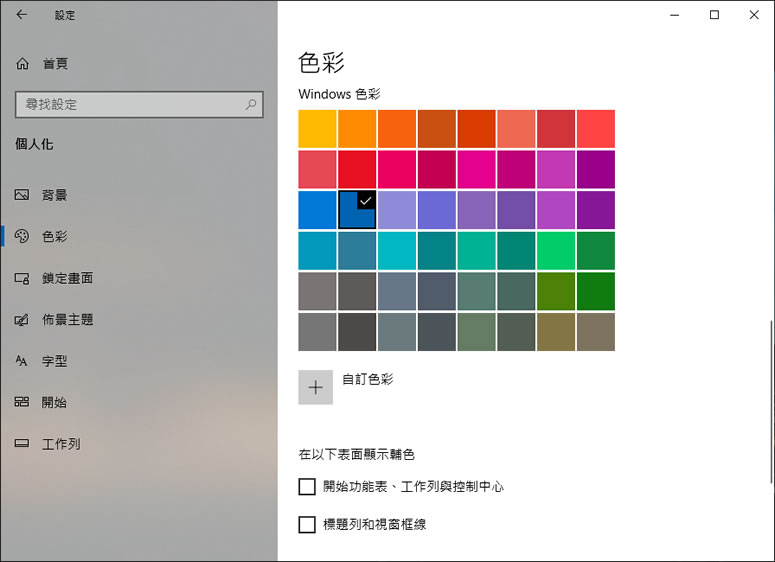The height and width of the screenshot is (562, 775).
Task: Select yellow-gold swatch in first row
Action: click(x=317, y=129)
